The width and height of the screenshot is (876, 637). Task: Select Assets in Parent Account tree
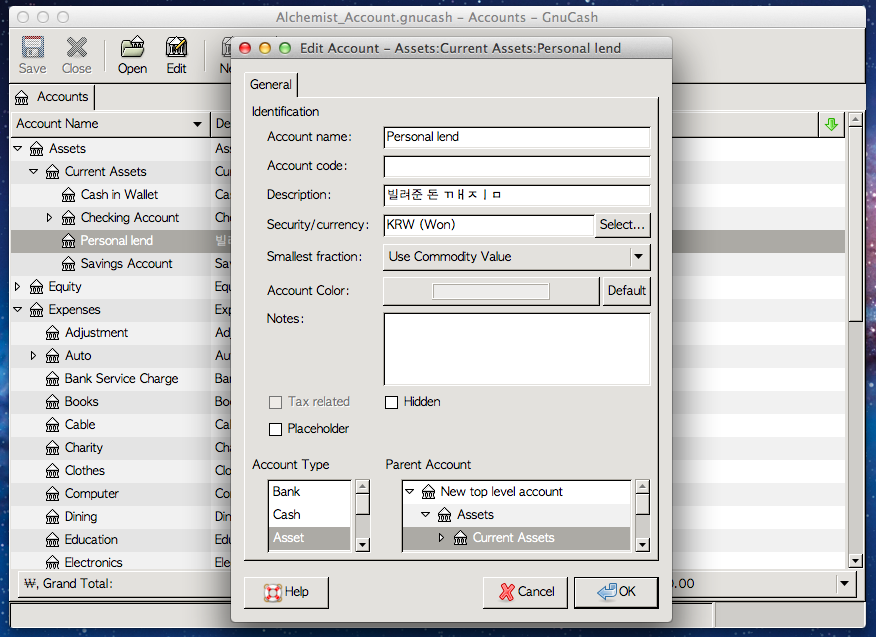click(517, 515)
